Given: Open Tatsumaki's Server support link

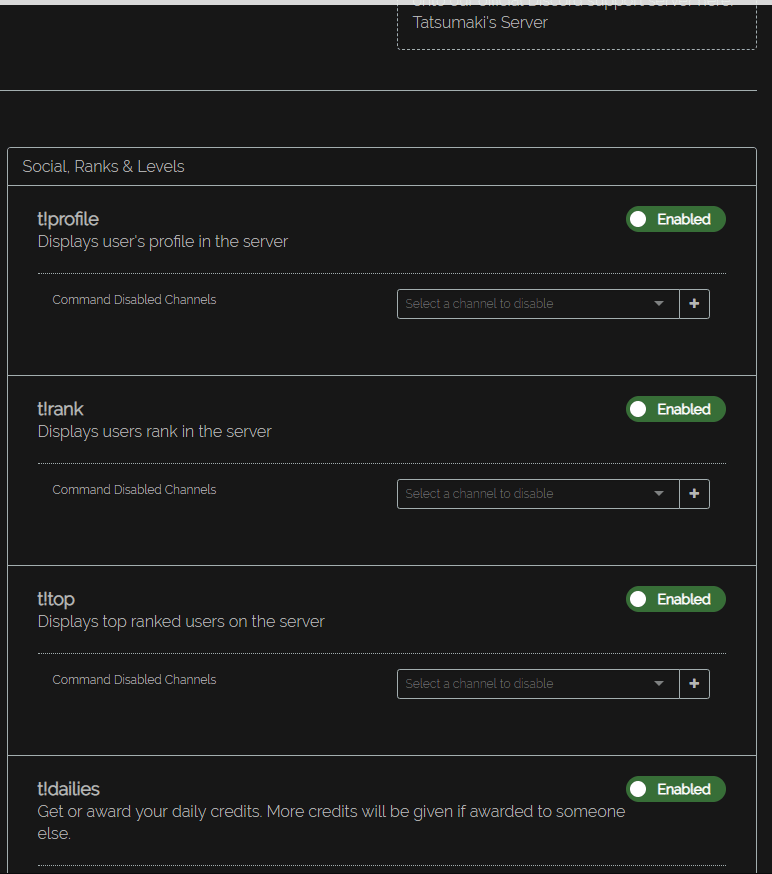Looking at the screenshot, I should click(x=480, y=22).
